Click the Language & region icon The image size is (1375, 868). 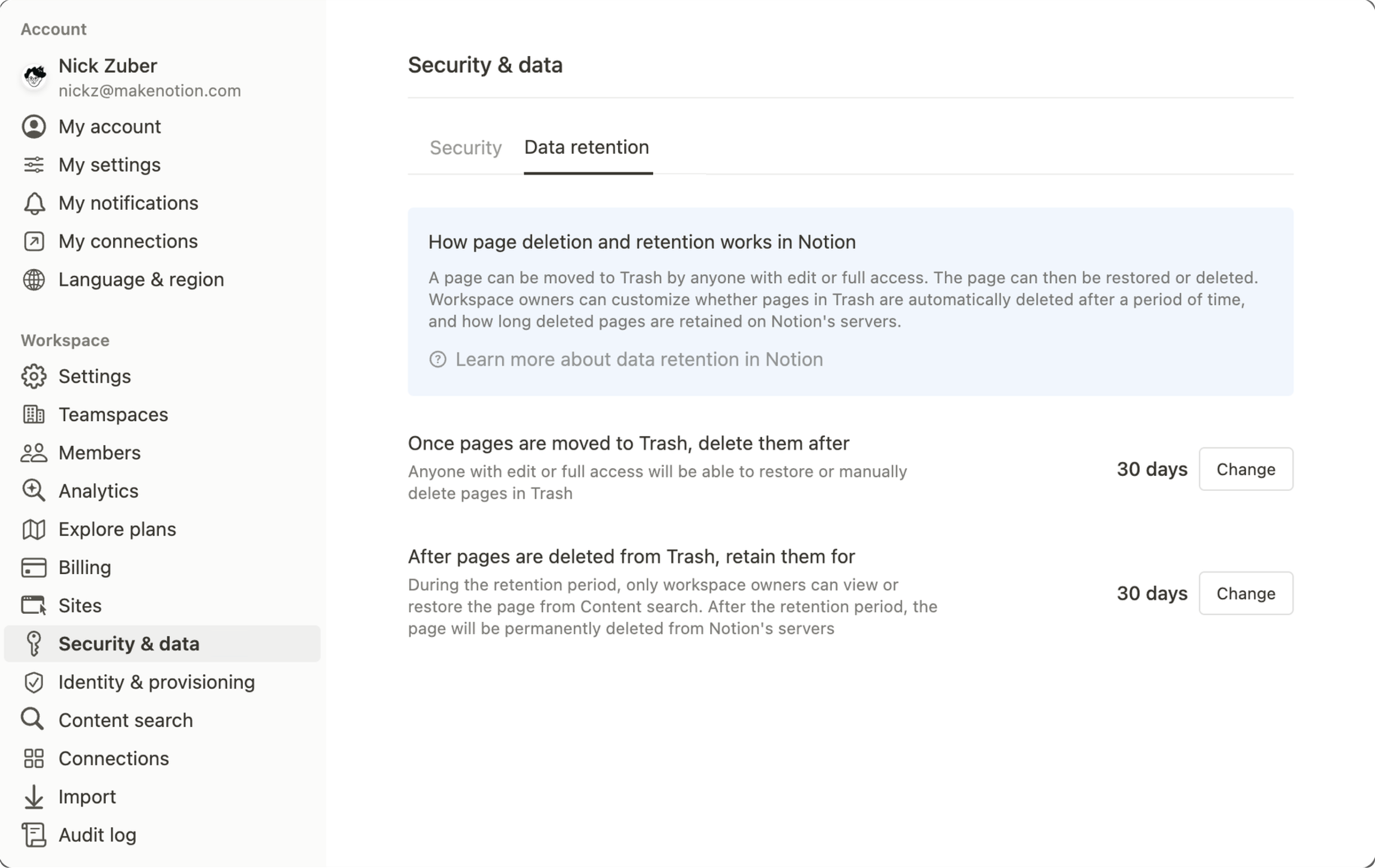click(33, 279)
